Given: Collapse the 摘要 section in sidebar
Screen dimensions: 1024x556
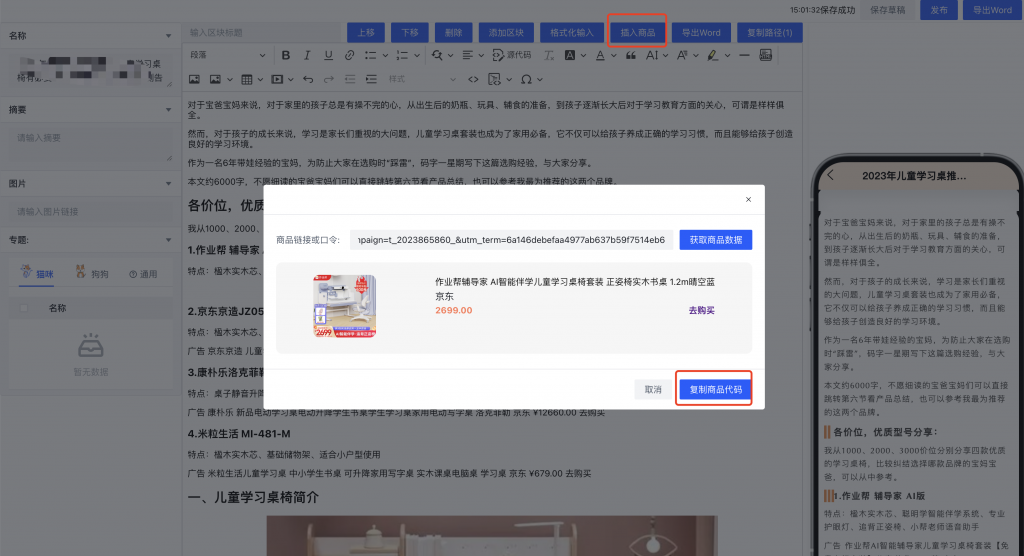Looking at the screenshot, I should 168,110.
